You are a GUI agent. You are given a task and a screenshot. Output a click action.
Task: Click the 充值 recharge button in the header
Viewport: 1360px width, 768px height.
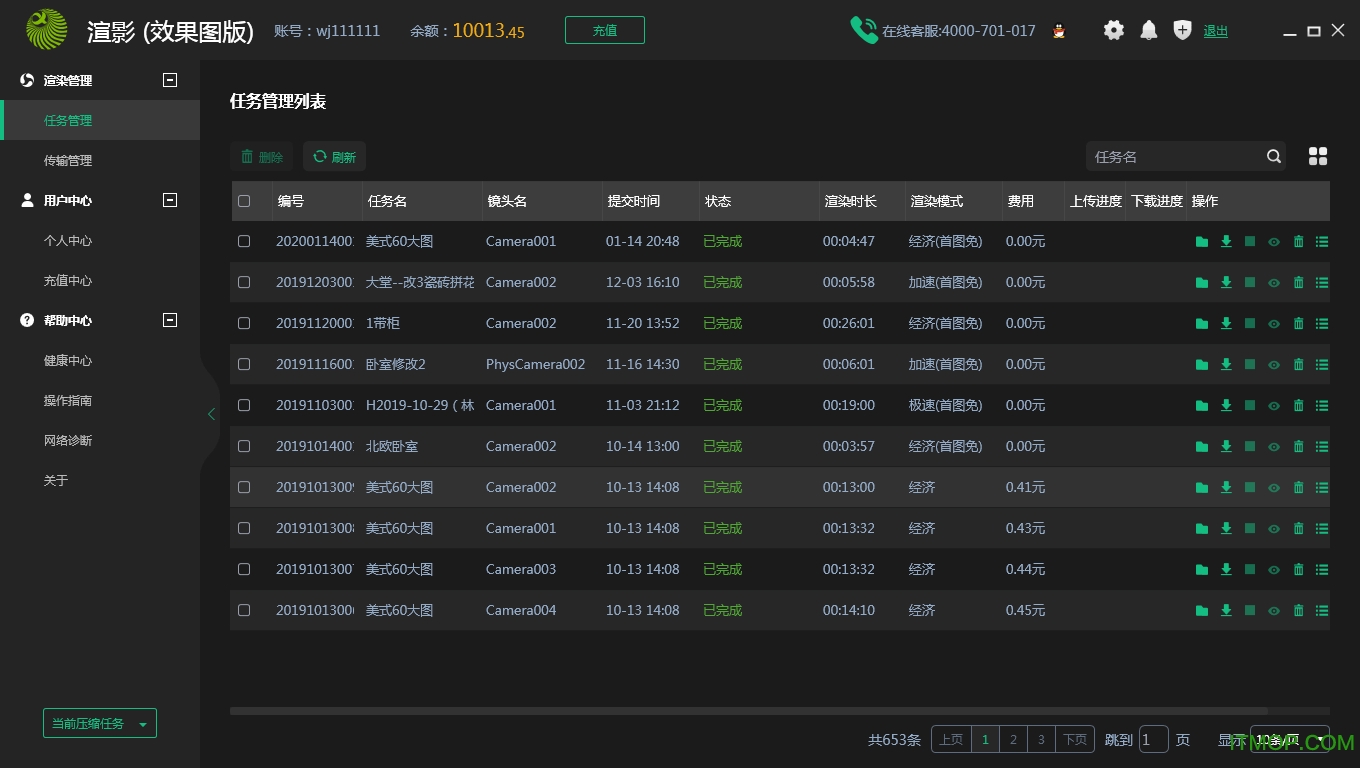tap(604, 30)
